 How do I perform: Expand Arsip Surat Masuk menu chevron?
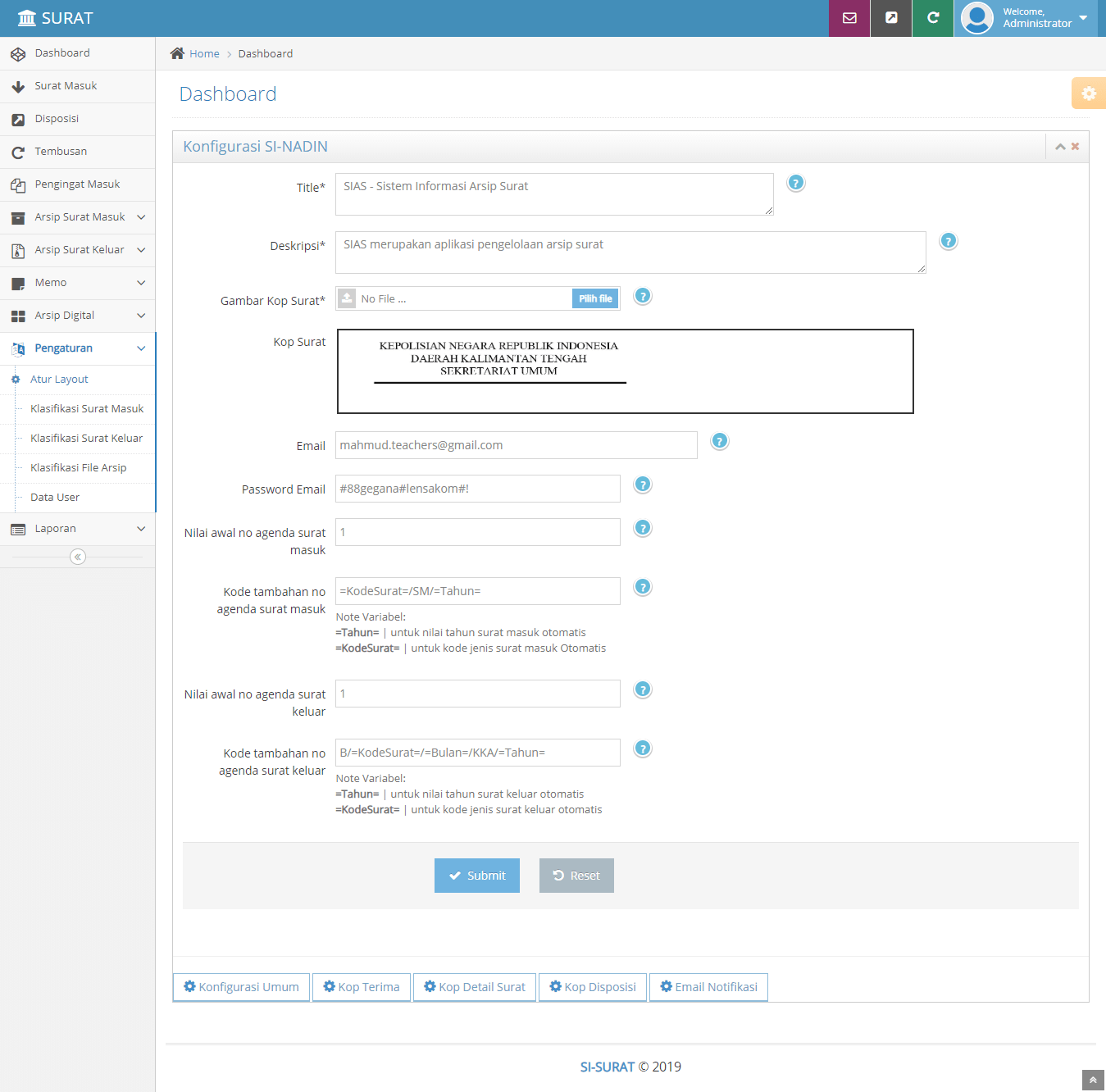141,217
